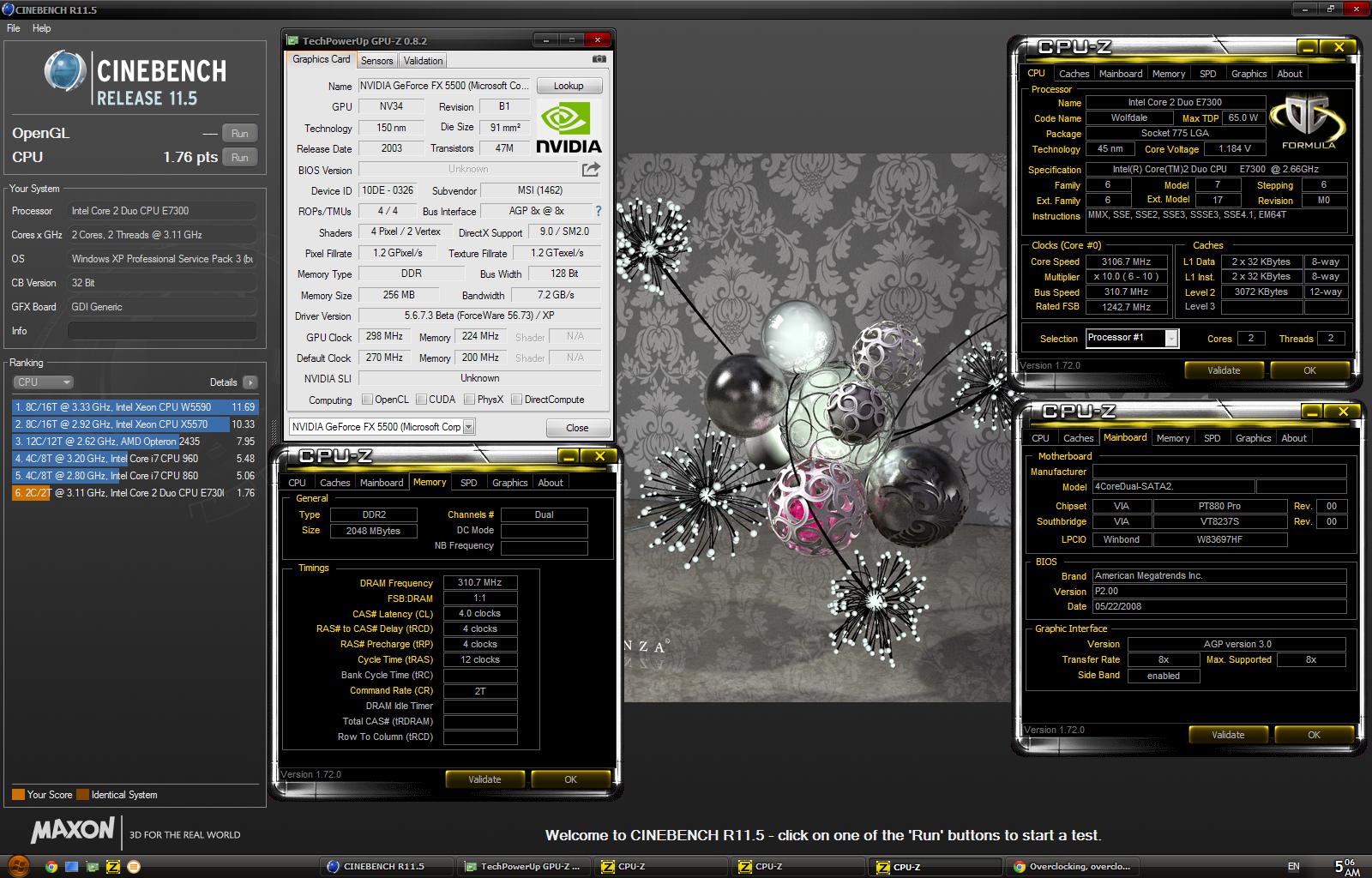Screen dimensions: 1372x878
Task: Select the GPU-Z Graphics Card tab
Action: 321,59
